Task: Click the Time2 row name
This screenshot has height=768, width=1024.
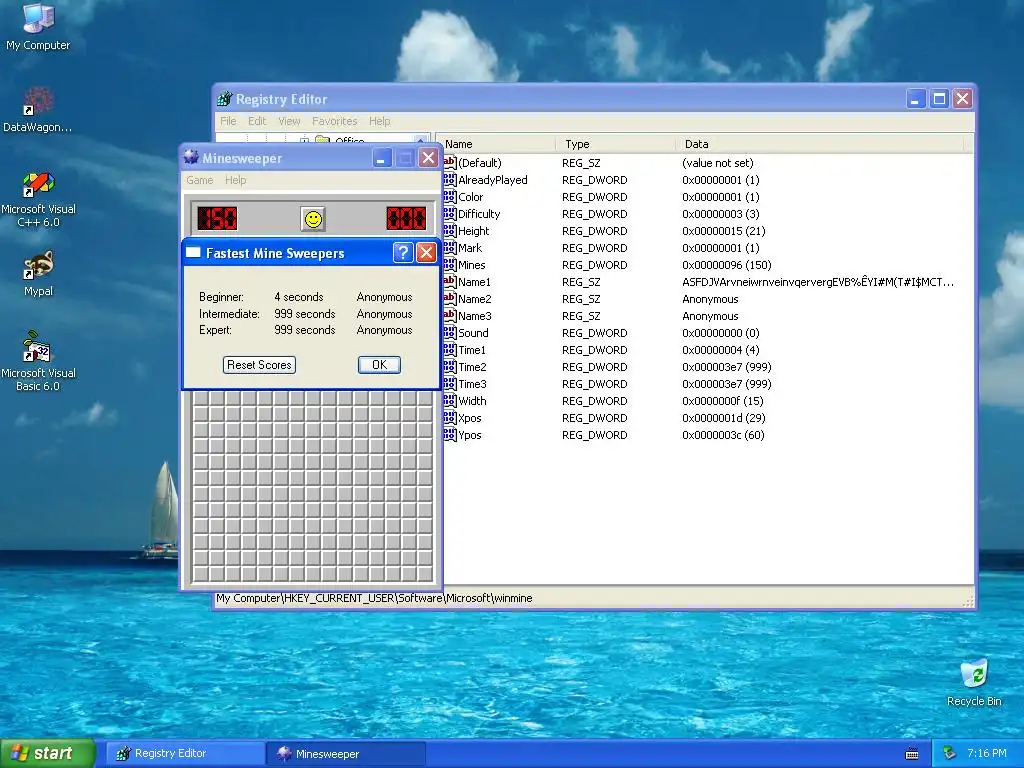Action: tap(472, 367)
